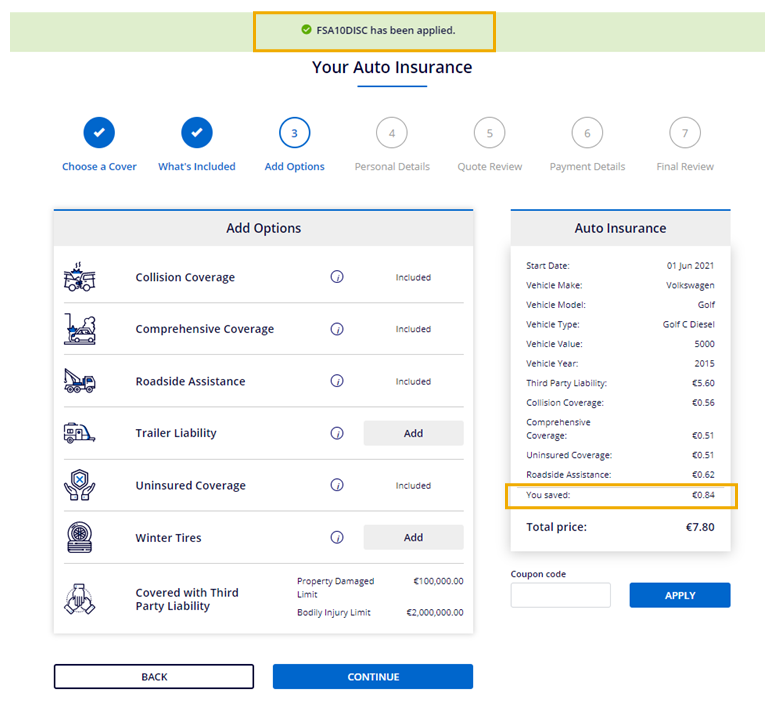766x717 pixels.
Task: Click the Trailer Liability caravan icon
Action: [x=80, y=433]
